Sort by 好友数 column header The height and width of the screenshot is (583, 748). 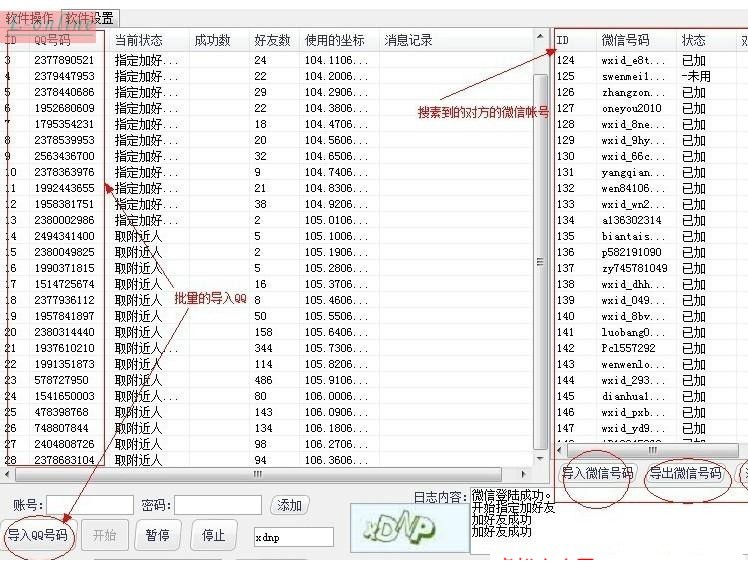[272, 40]
